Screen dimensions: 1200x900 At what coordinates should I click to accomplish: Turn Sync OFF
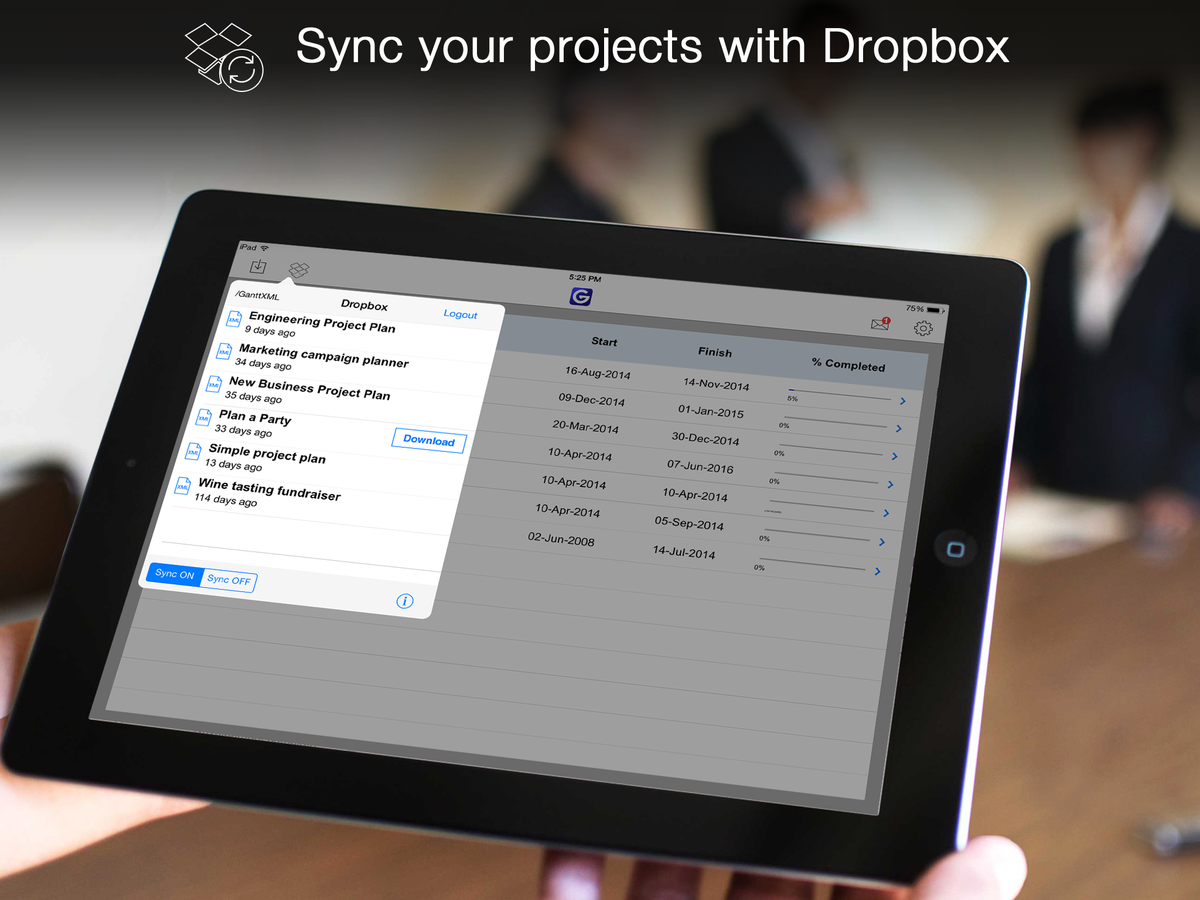coord(229,580)
